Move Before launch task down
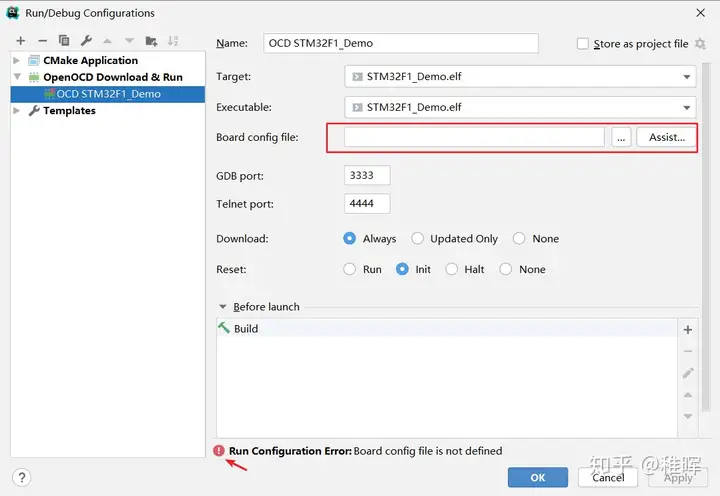The image size is (720, 496). pos(688,416)
